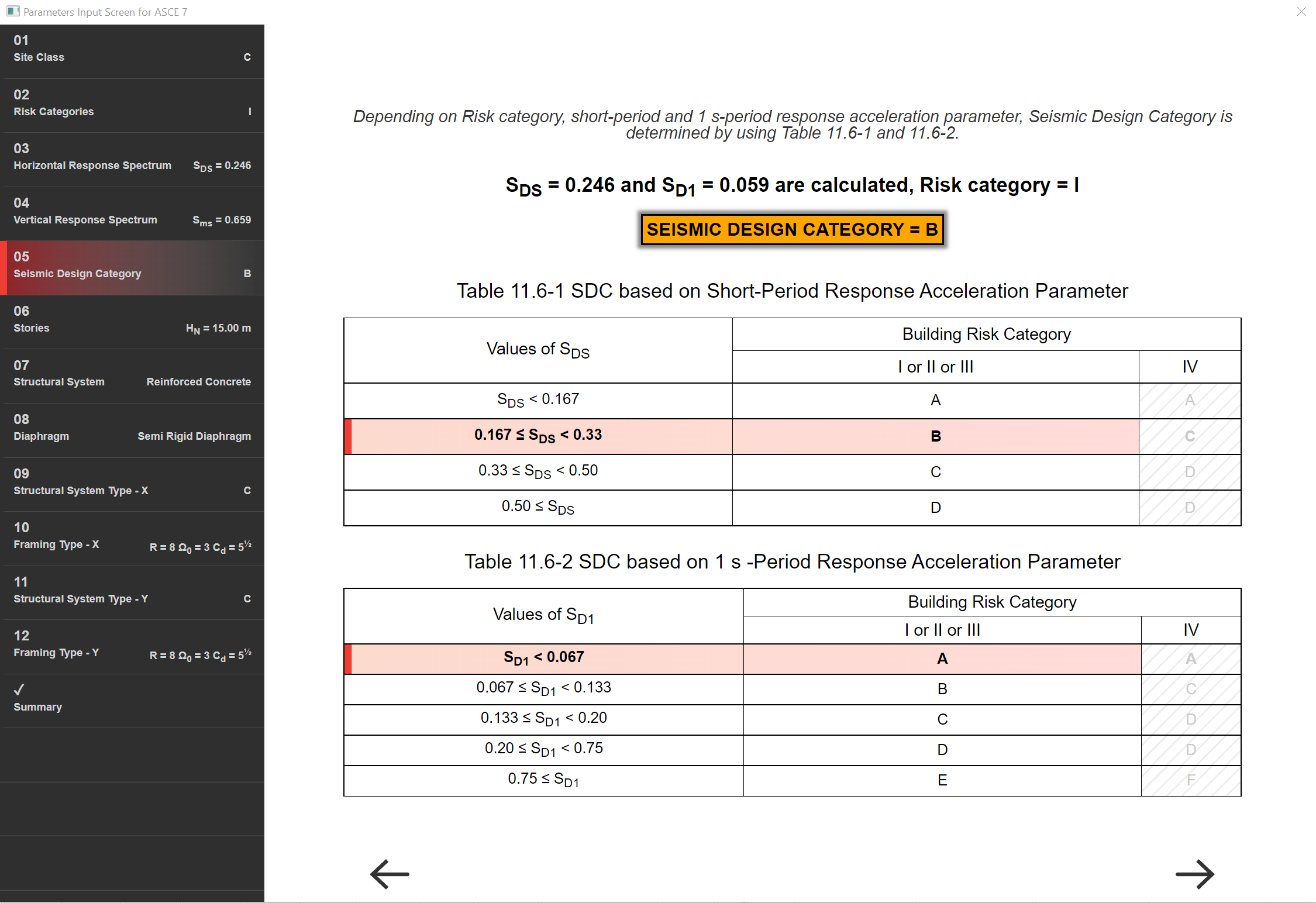1316x903 pixels.
Task: Go to Horizontal Response Spectrum step
Action: [132, 158]
